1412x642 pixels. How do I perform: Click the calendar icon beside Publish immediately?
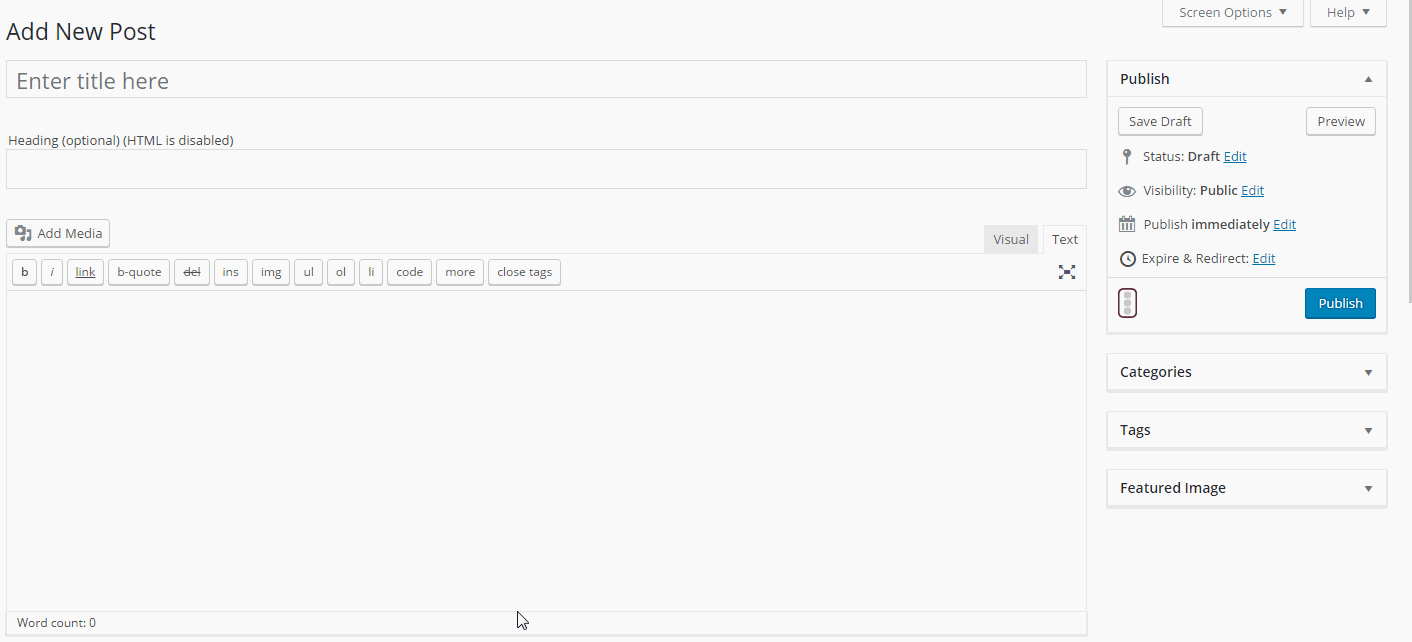click(1127, 224)
